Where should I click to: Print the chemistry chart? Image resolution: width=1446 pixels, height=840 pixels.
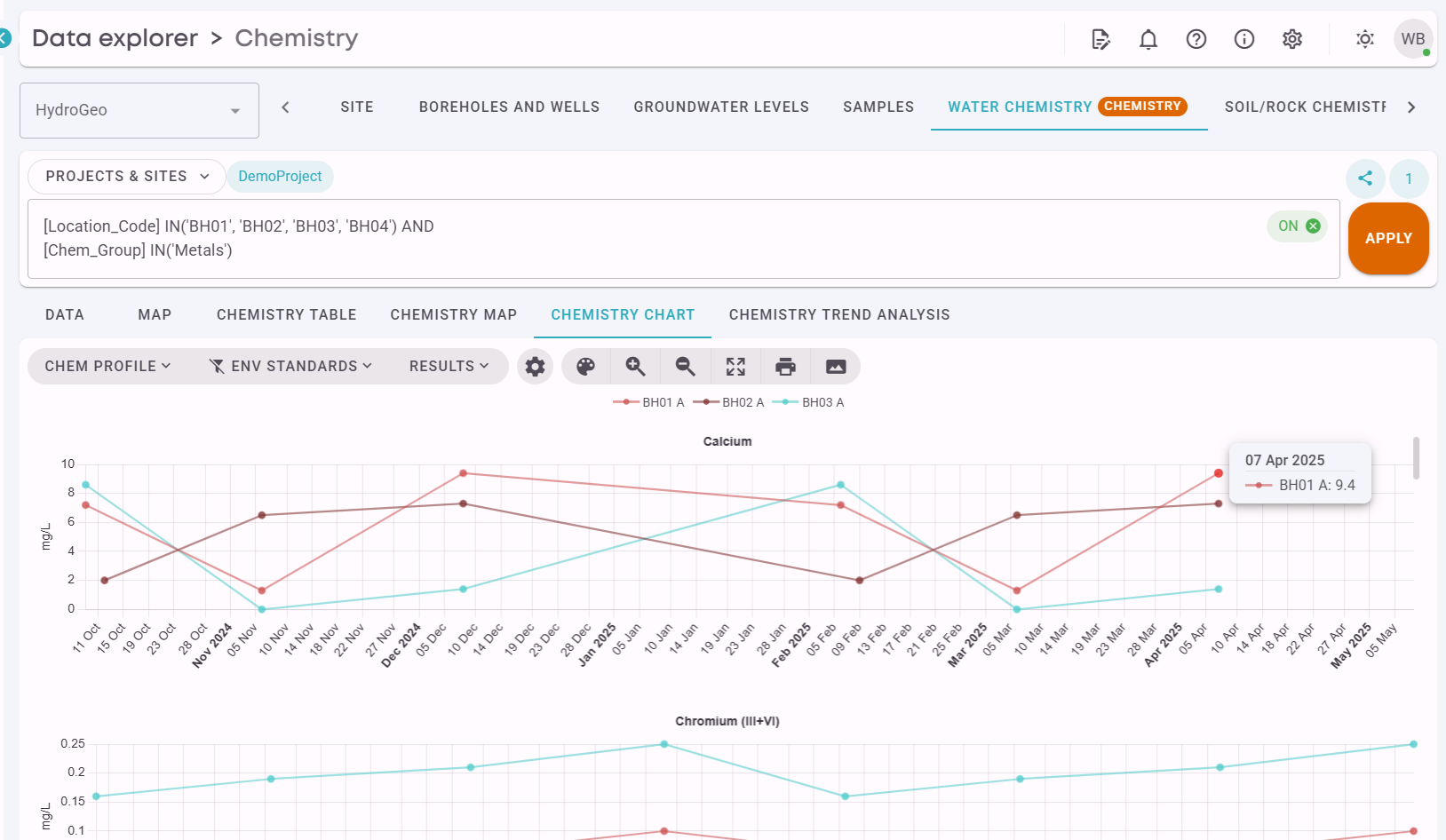[785, 367]
